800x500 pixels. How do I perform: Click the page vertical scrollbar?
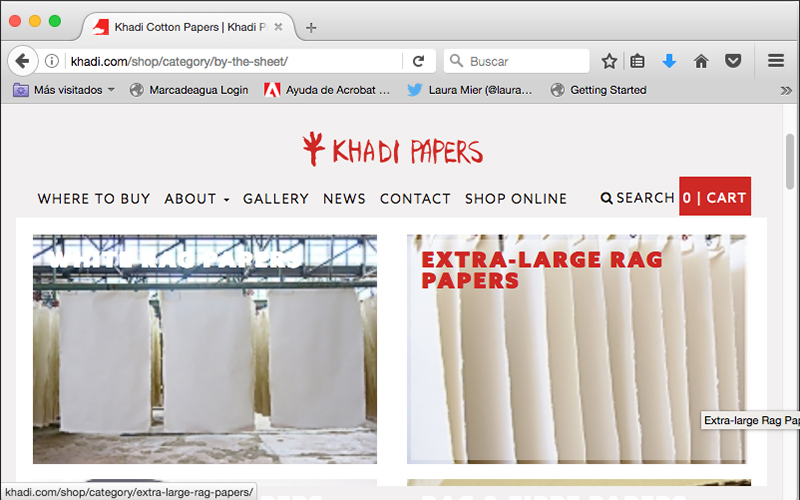coord(791,160)
